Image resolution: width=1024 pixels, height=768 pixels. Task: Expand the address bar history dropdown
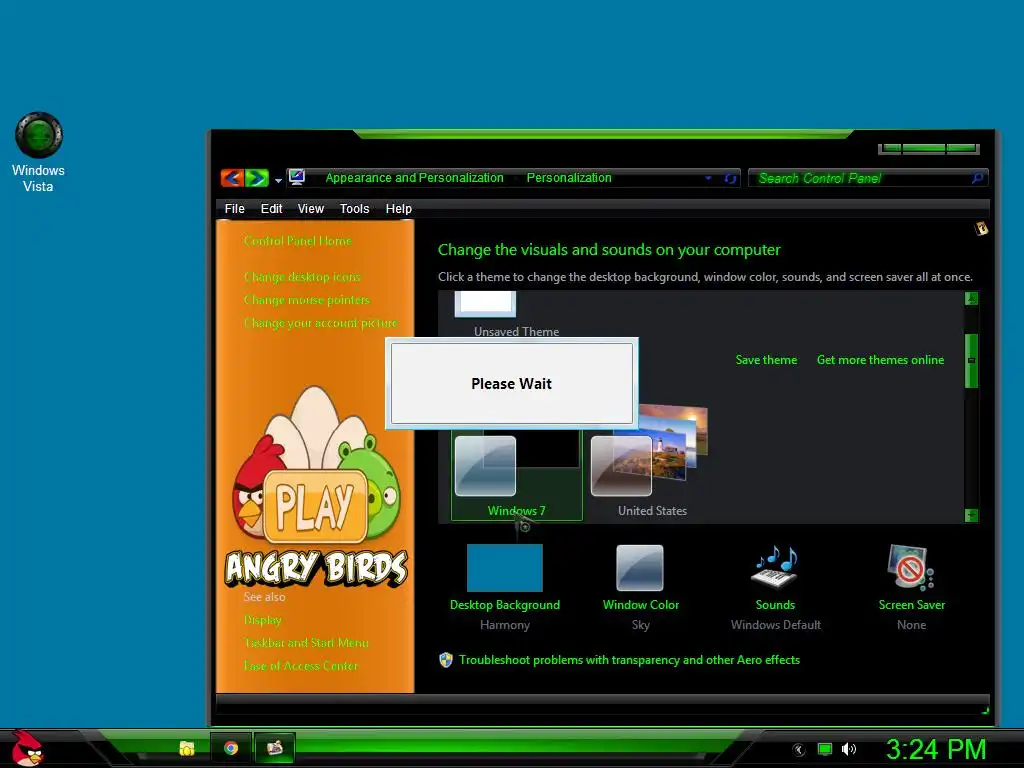coord(709,178)
